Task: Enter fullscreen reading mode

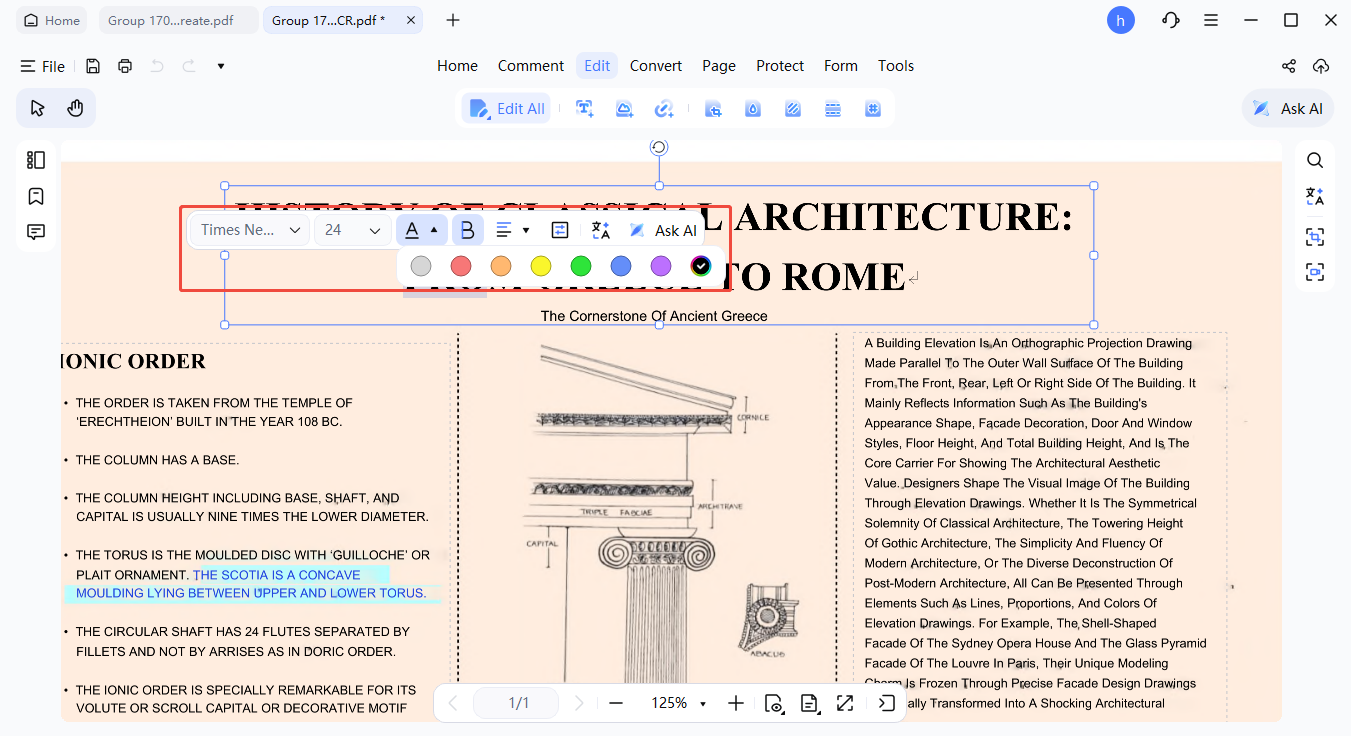Action: coord(845,703)
